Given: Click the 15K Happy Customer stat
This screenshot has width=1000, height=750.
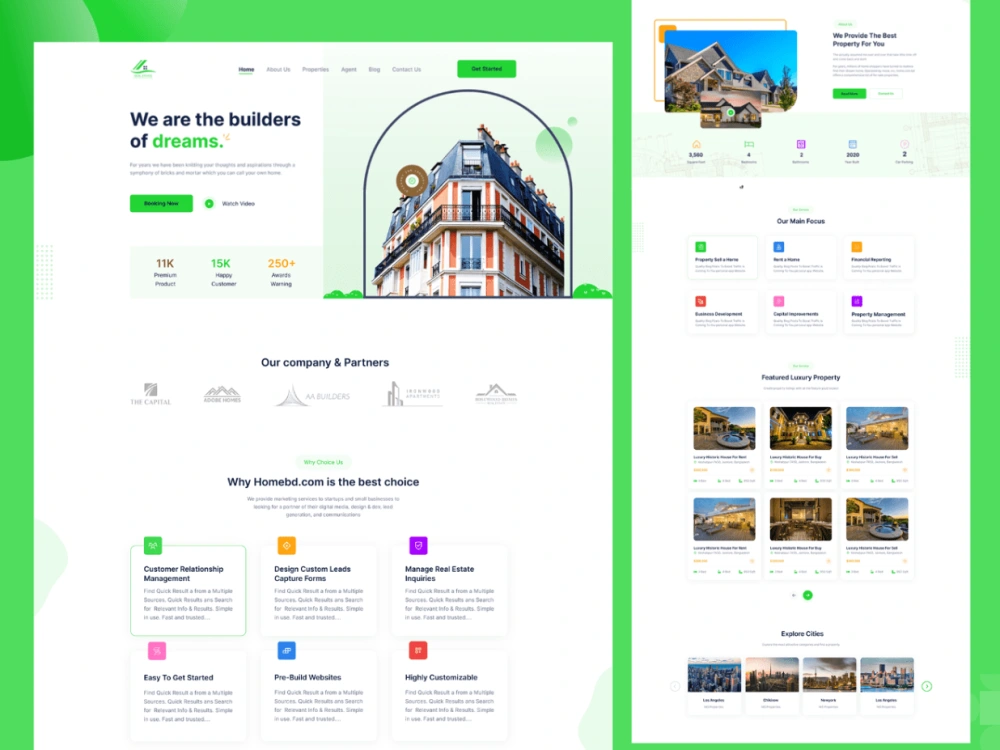Looking at the screenshot, I should [x=223, y=272].
